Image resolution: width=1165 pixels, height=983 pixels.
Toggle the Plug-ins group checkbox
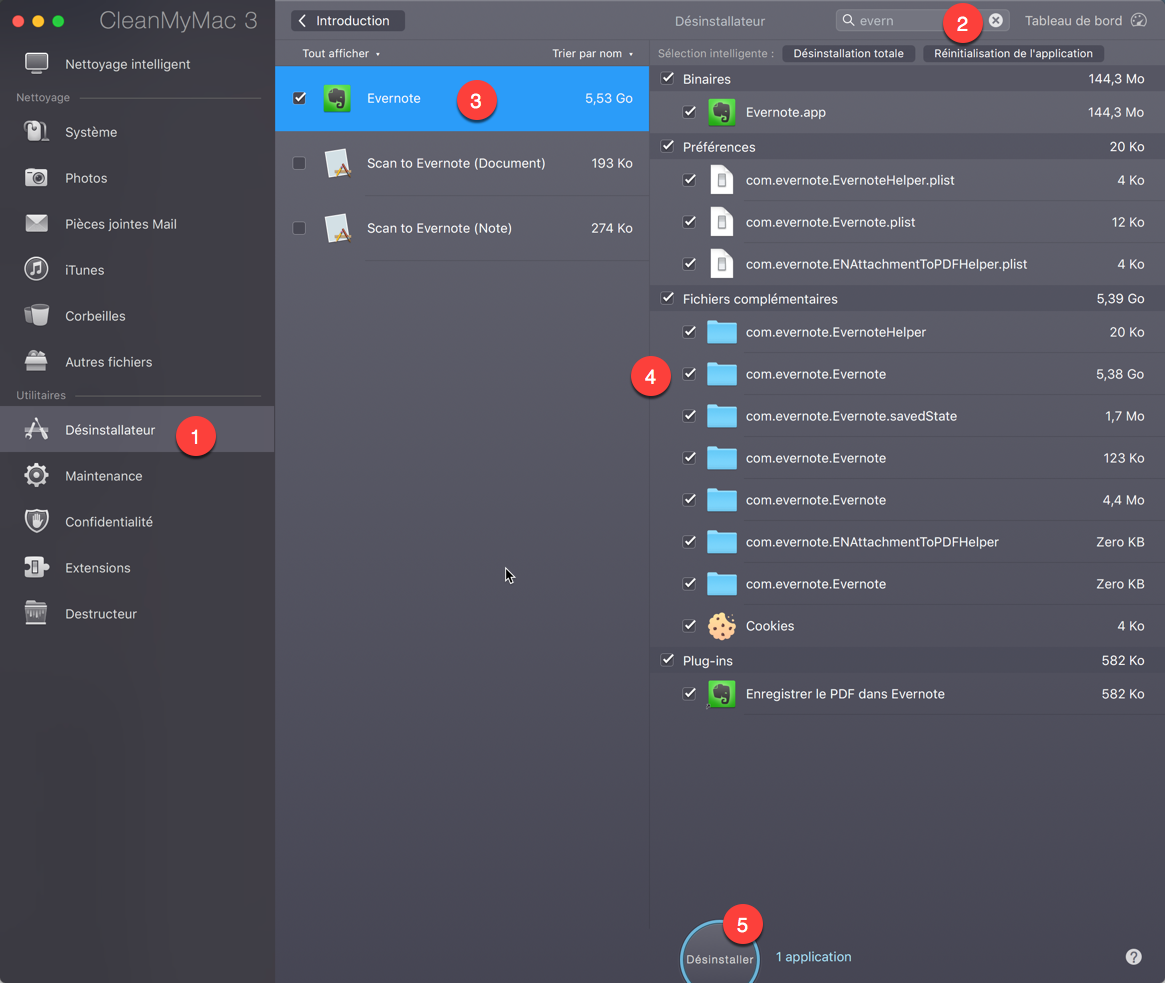point(668,660)
